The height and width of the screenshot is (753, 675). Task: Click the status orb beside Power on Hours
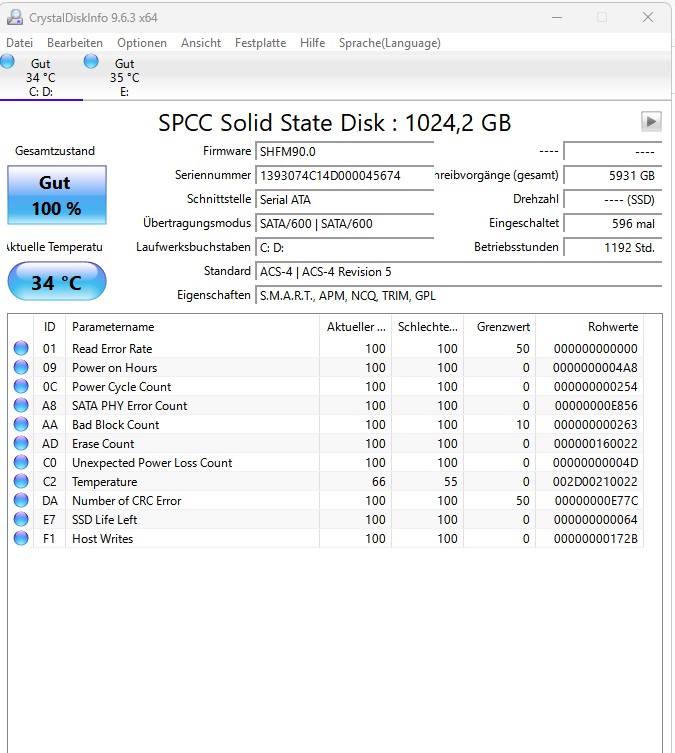(21, 368)
